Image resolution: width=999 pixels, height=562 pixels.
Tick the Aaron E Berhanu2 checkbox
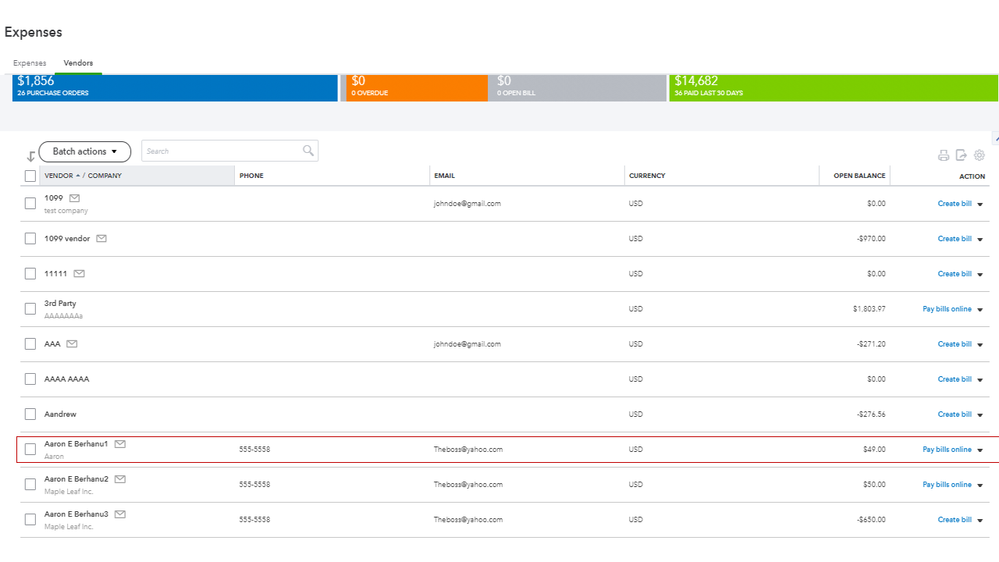(x=30, y=484)
